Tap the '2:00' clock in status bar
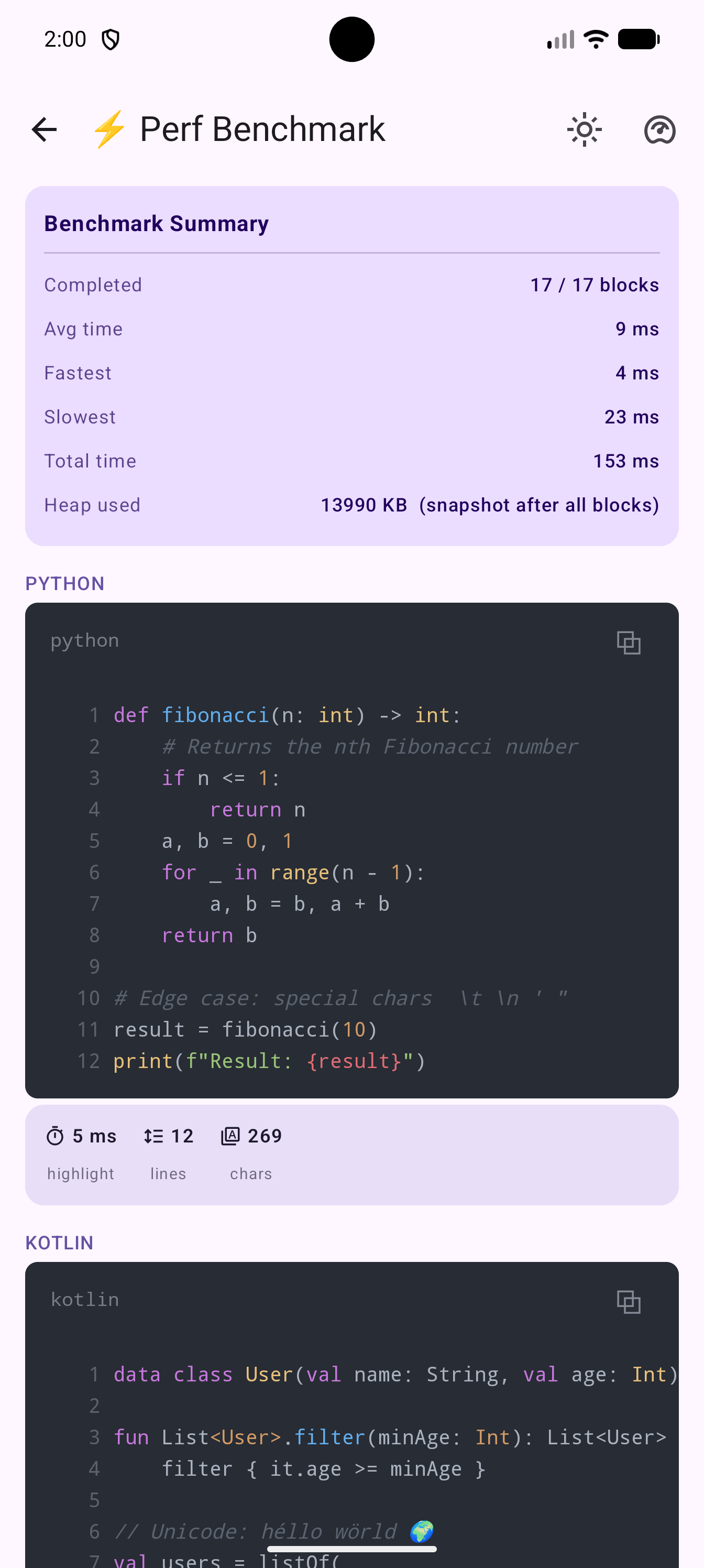Viewport: 704px width, 1568px height. [65, 39]
